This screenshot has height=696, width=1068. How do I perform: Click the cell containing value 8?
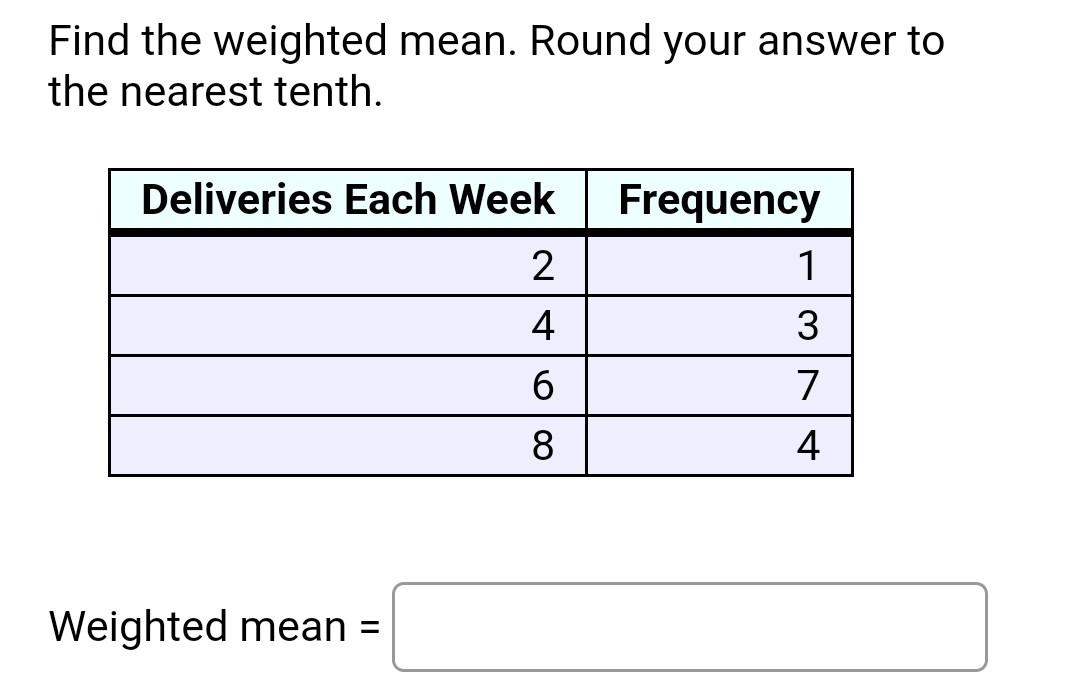(x=540, y=448)
